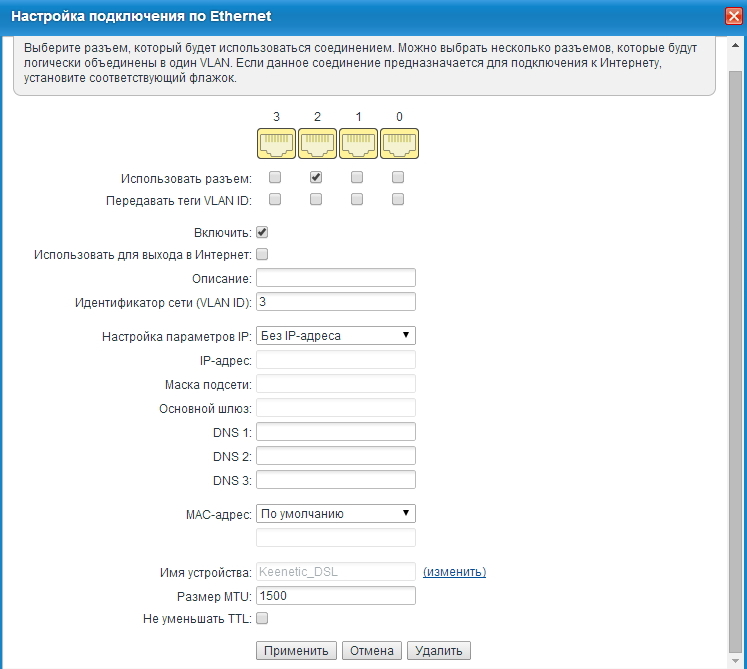Click the Ethernet port 1 icon
The image size is (747, 669).
(358, 144)
